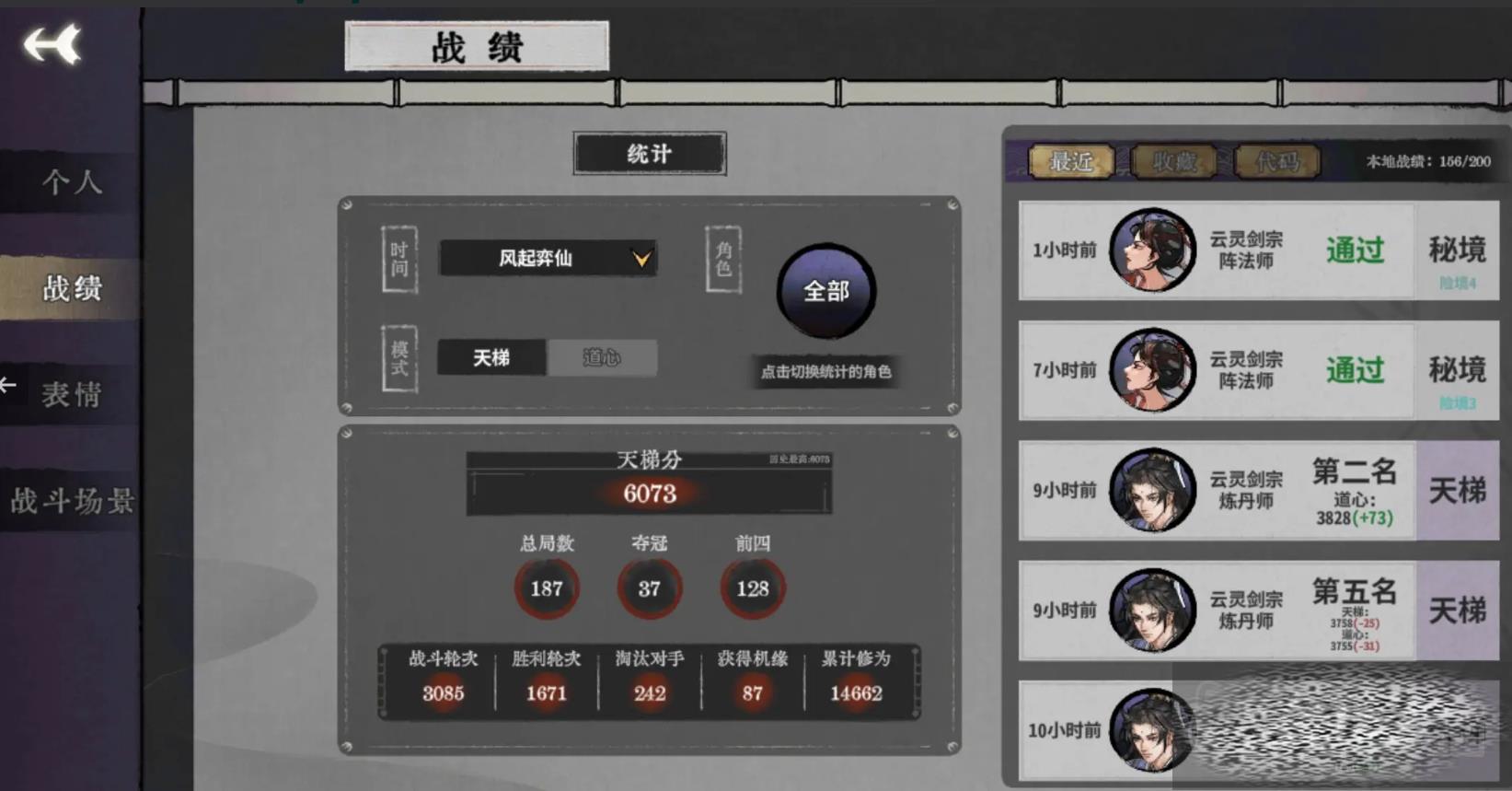
Task: Click the yellow dropdown arrow next to 风起弈仙
Action: [641, 259]
